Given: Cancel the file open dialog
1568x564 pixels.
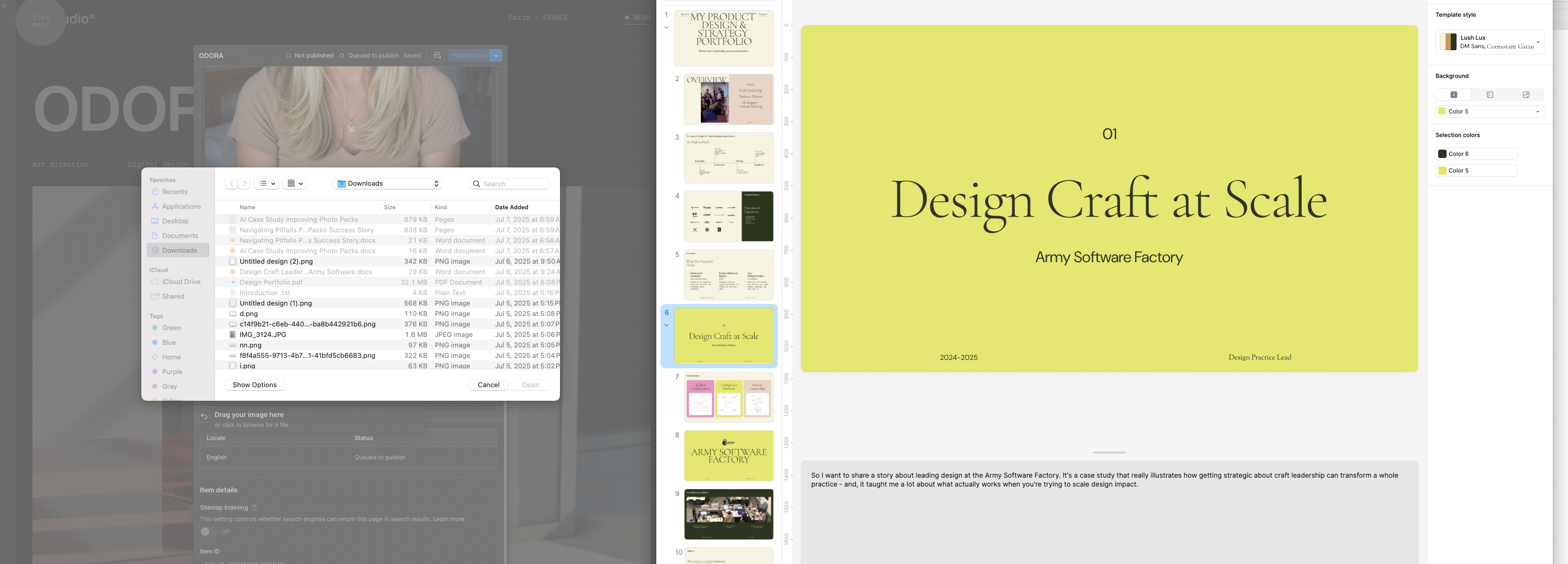Looking at the screenshot, I should click(488, 385).
